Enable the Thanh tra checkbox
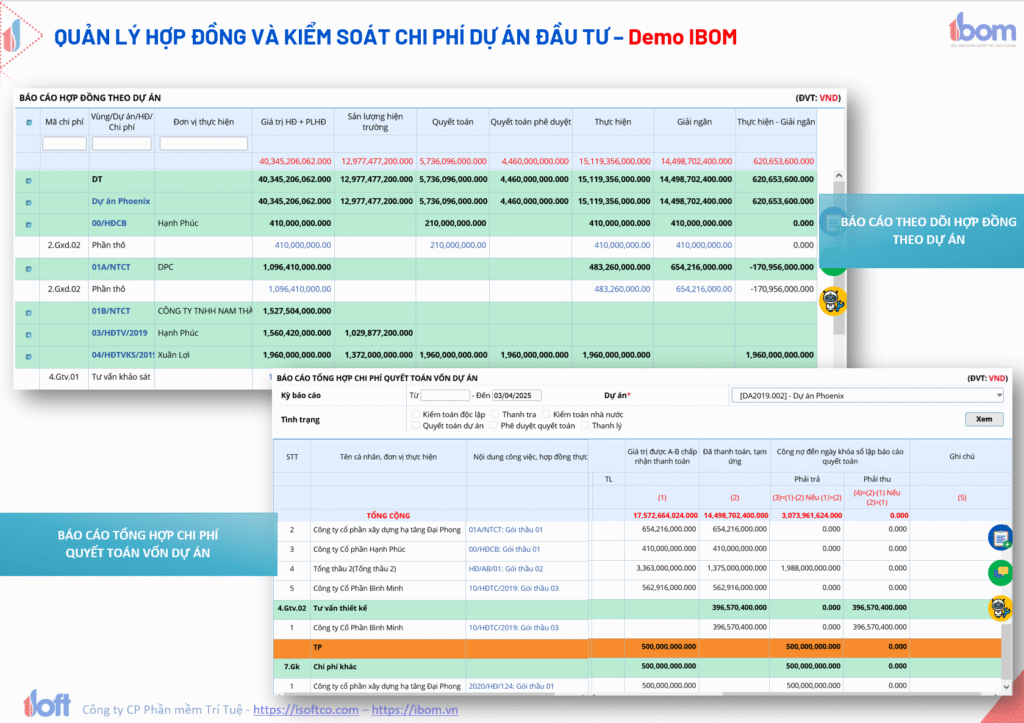This screenshot has height=723, width=1024. tap(494, 413)
